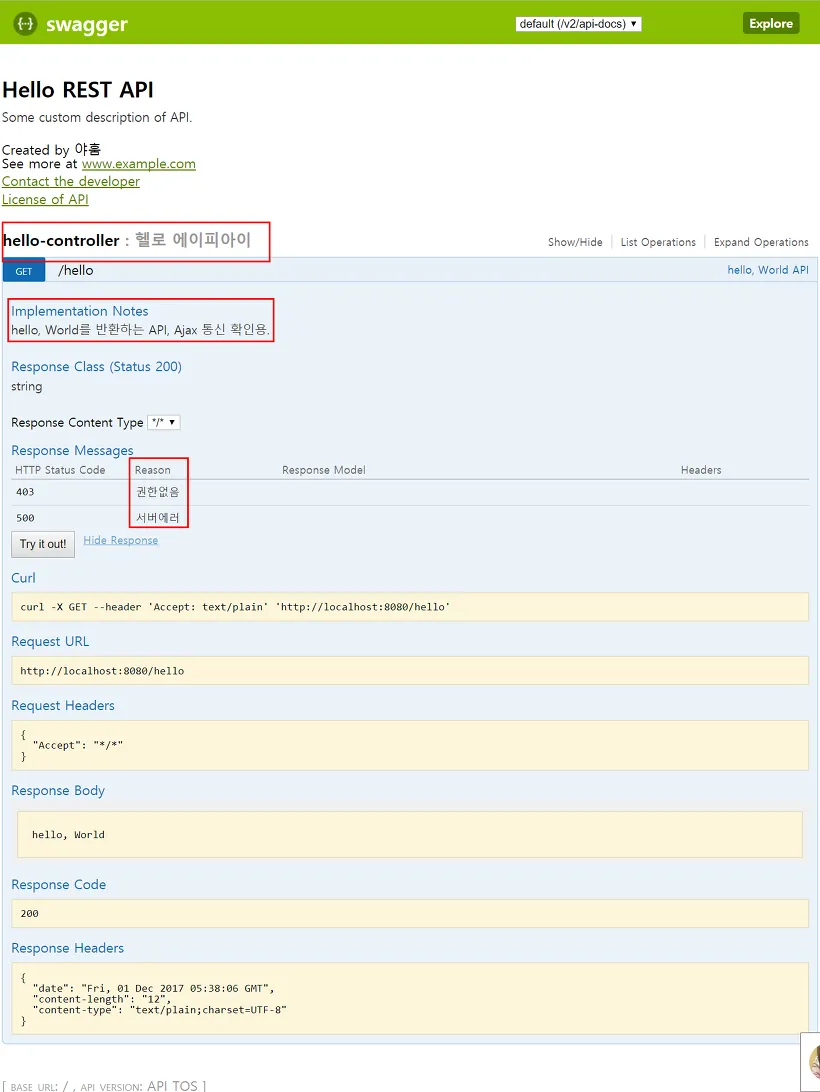The image size is (820, 1092).
Task: Click the swagger logo icon
Action: coord(25,24)
